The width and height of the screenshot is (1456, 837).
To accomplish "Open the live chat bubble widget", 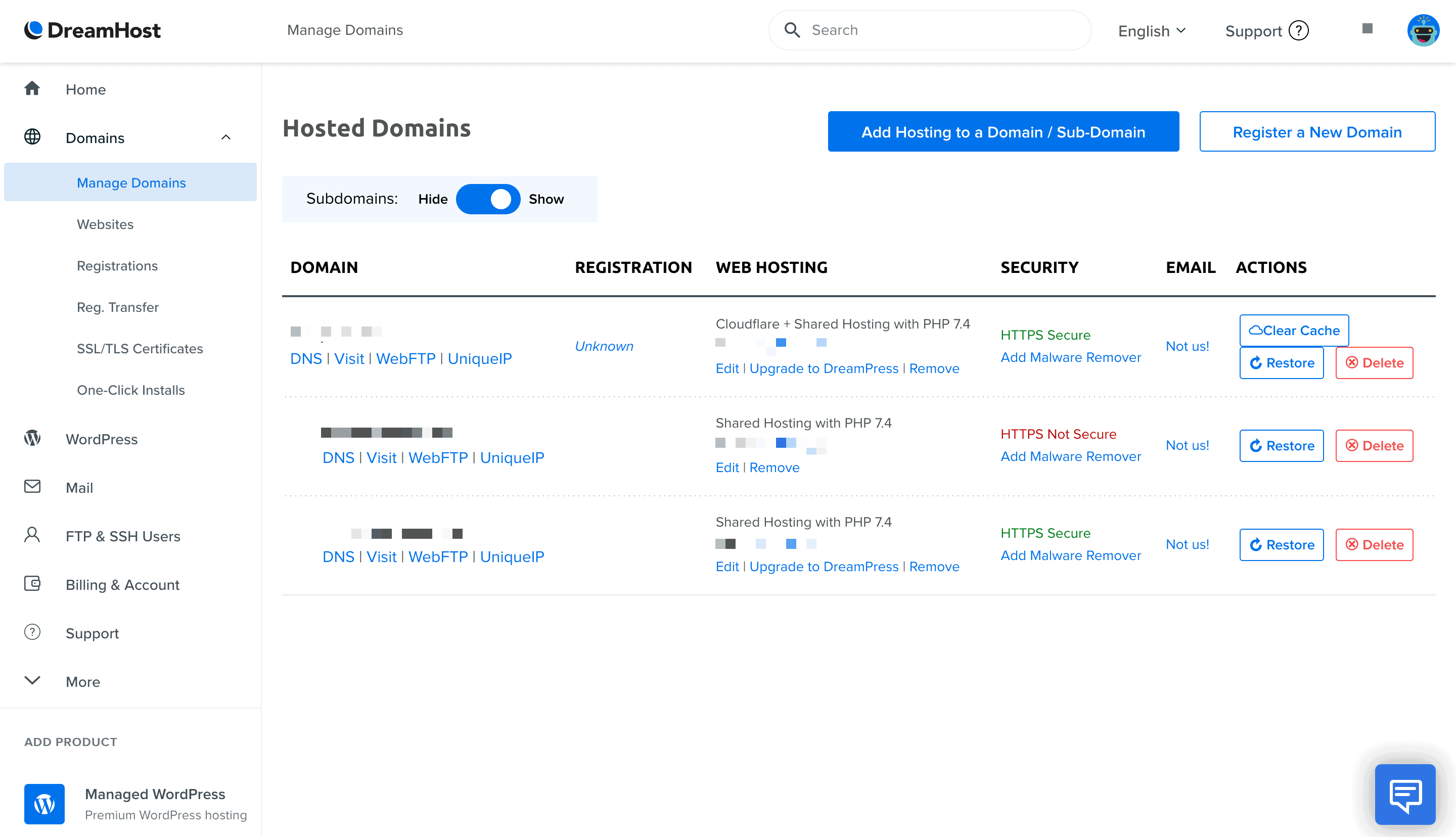I will click(1405, 794).
